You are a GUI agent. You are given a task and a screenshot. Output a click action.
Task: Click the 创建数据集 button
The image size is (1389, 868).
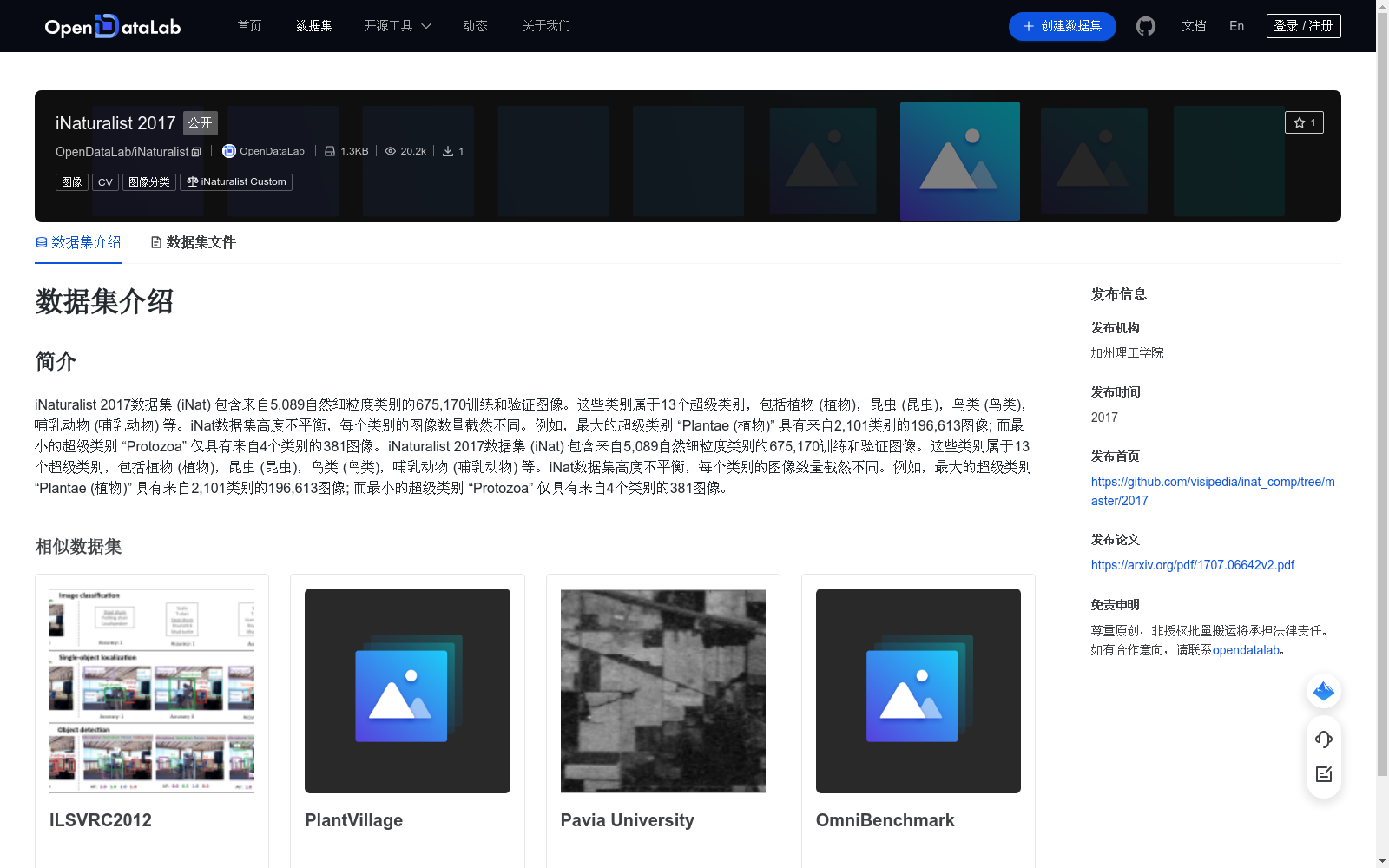pos(1062,26)
